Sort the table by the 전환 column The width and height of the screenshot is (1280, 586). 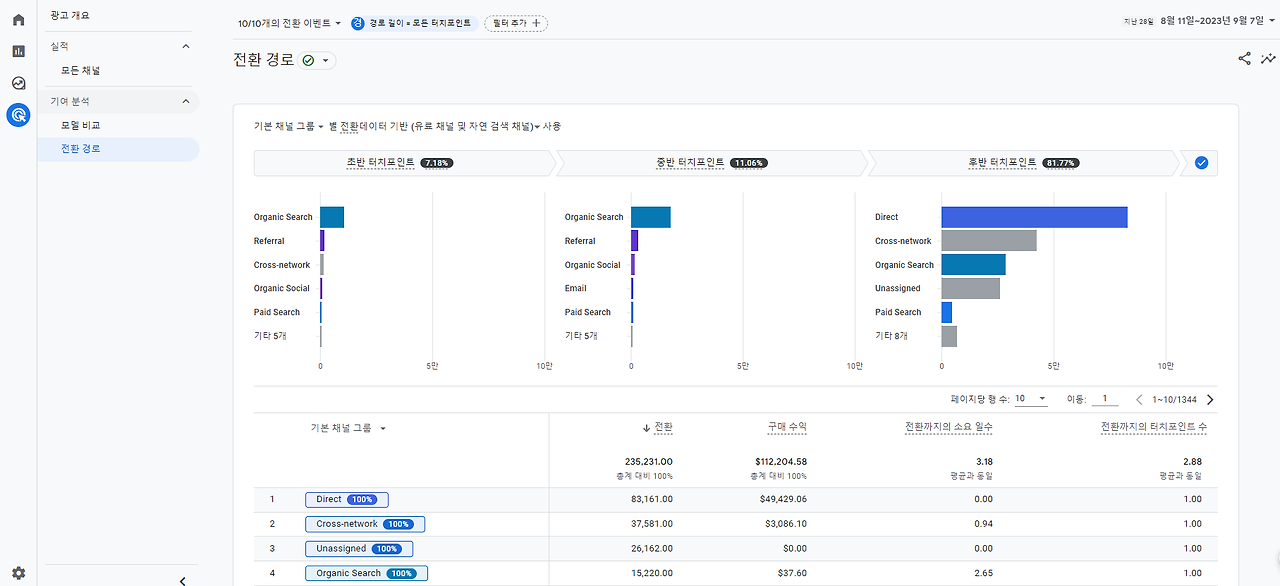point(661,426)
